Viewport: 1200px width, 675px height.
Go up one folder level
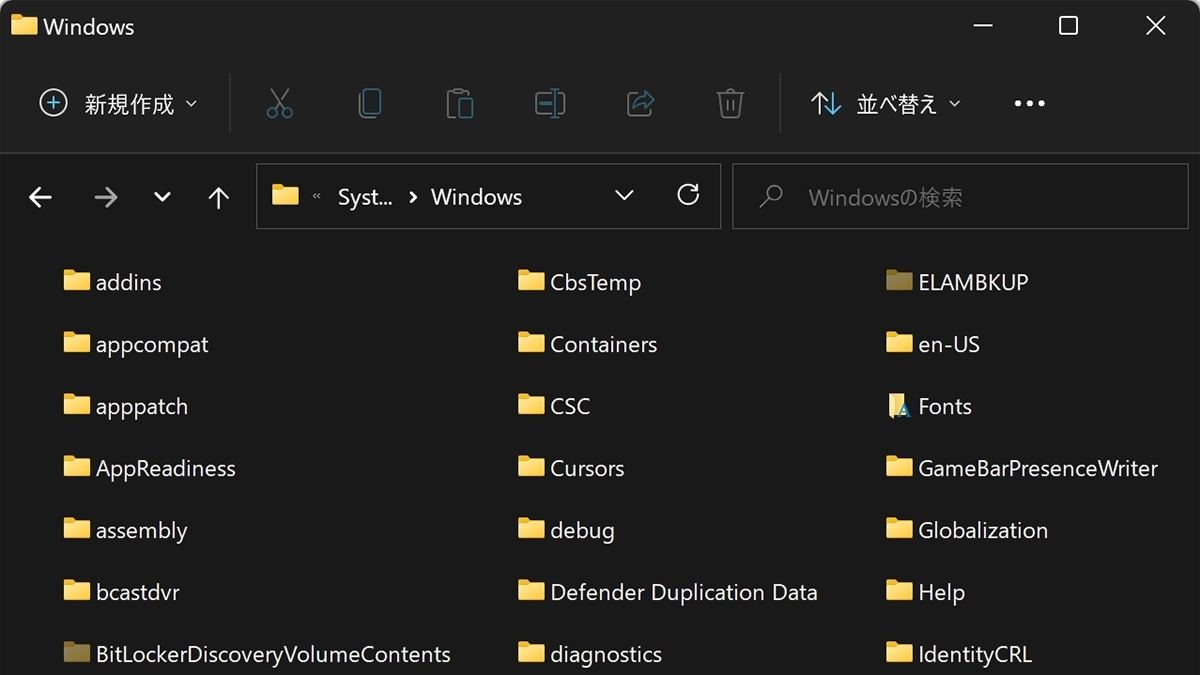coord(218,197)
